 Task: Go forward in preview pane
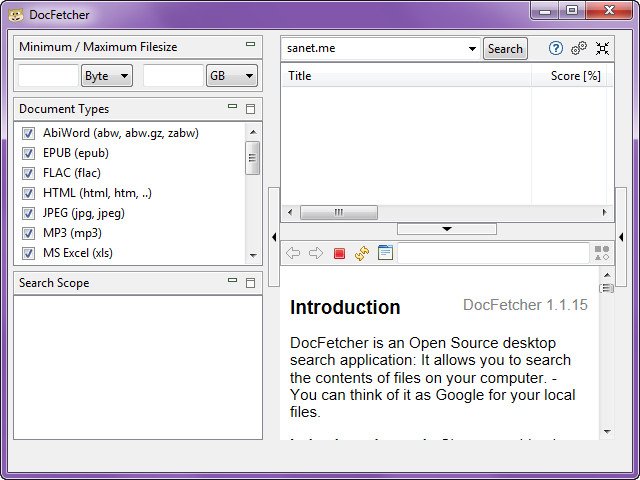(316, 253)
